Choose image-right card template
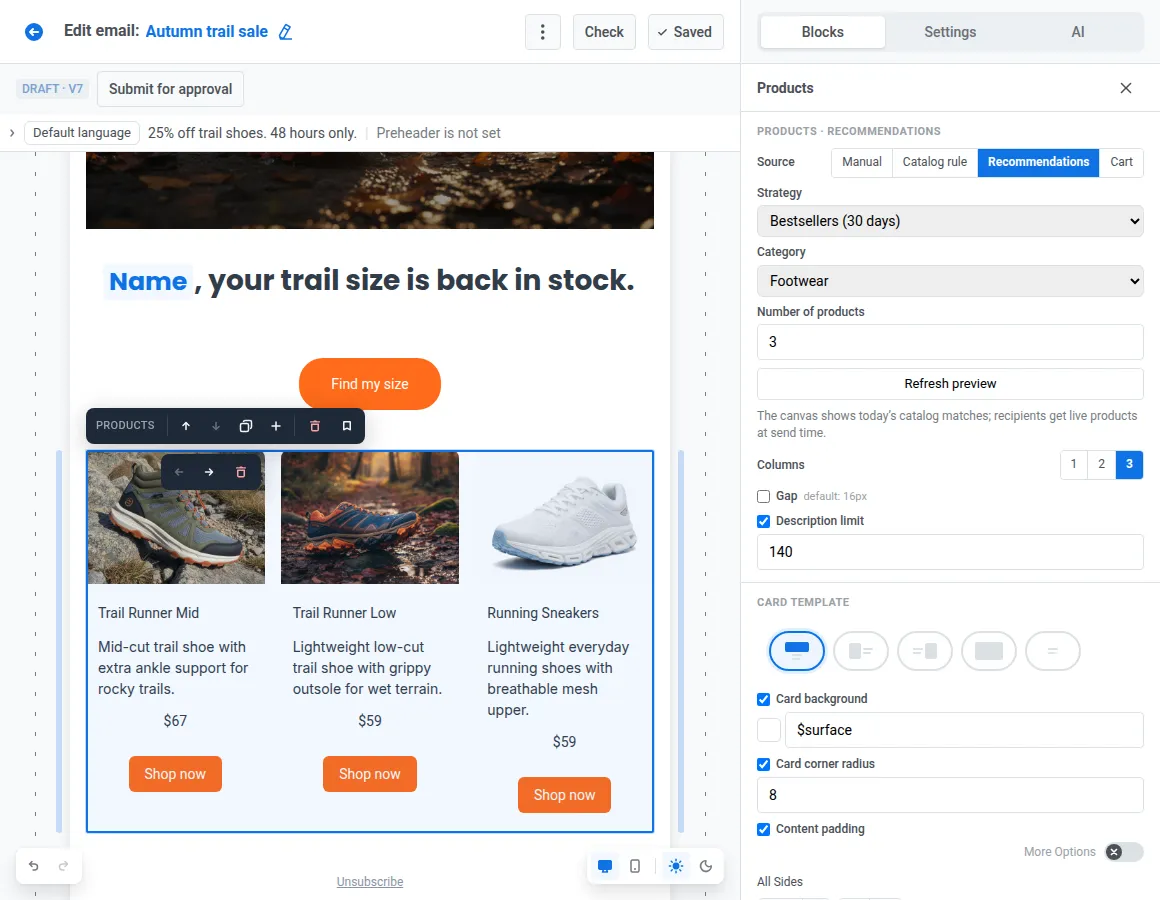Viewport: 1160px width, 900px height. pyautogui.click(x=925, y=651)
